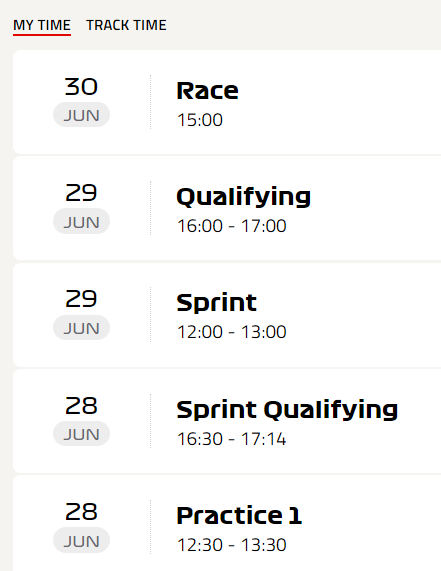Click the Qualifying time 16:00 - 17:00

point(232,226)
